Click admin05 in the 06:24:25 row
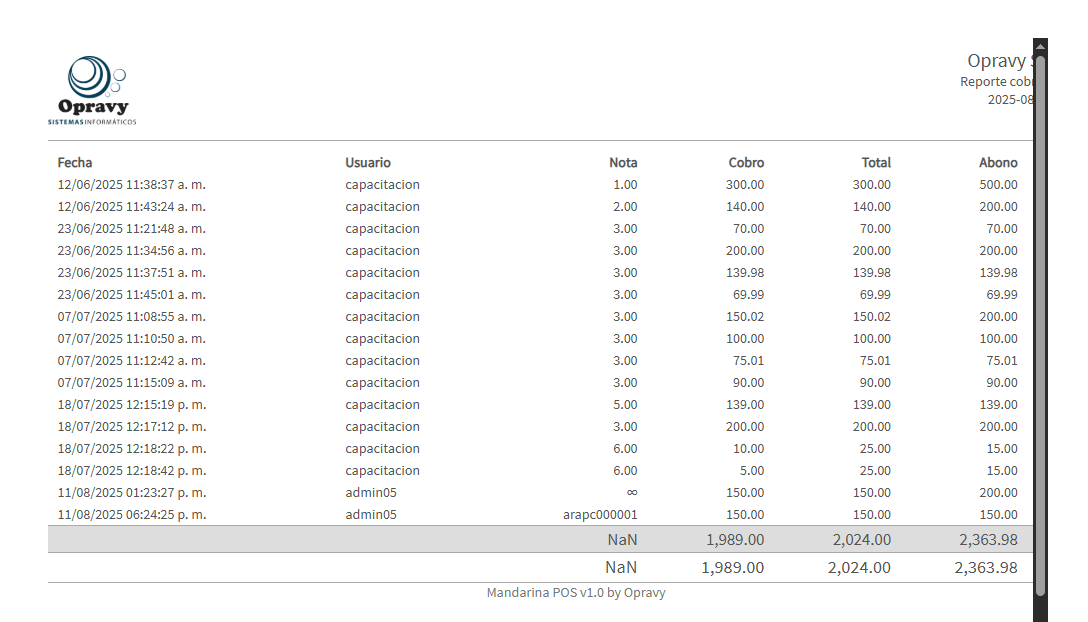 tap(371, 514)
